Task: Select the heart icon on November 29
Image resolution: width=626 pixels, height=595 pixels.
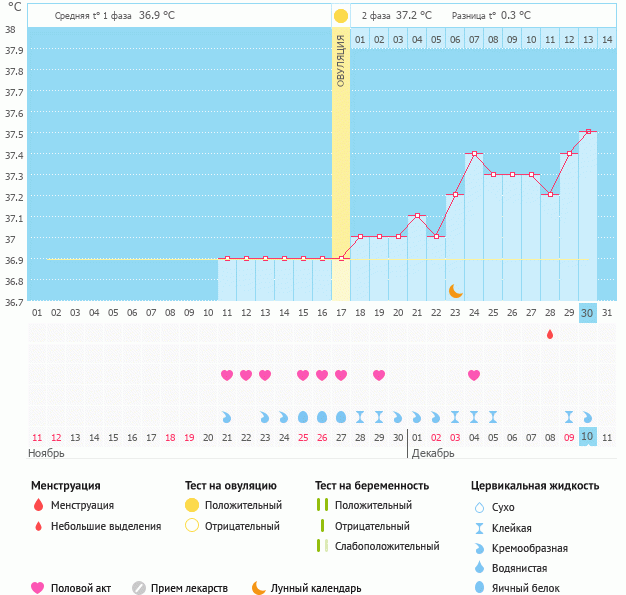Action: [379, 375]
